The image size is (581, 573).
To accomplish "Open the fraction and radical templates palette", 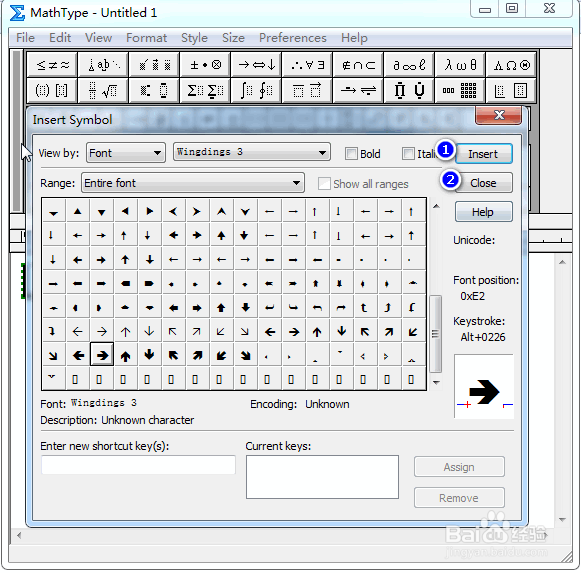I will (x=103, y=90).
